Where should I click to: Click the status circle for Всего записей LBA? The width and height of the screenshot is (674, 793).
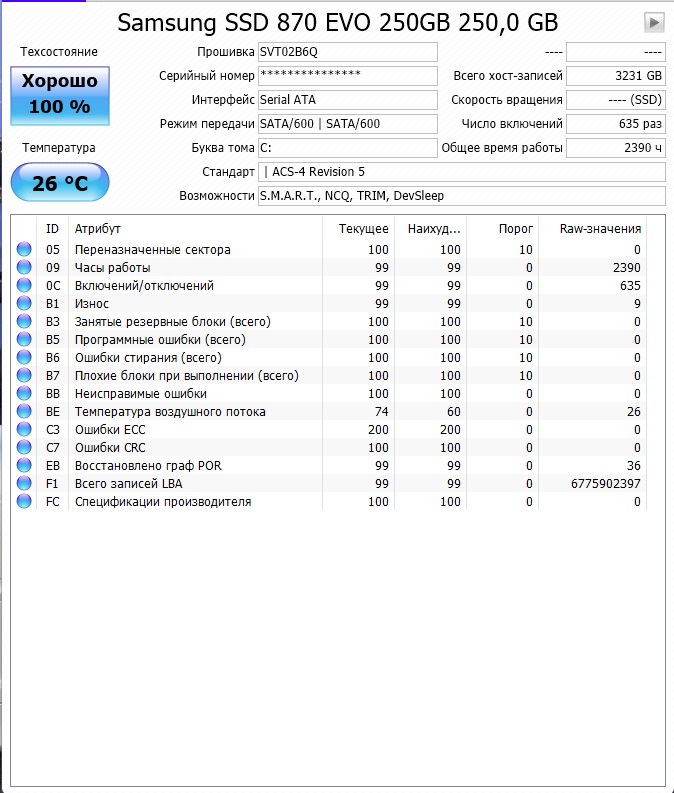tap(24, 483)
